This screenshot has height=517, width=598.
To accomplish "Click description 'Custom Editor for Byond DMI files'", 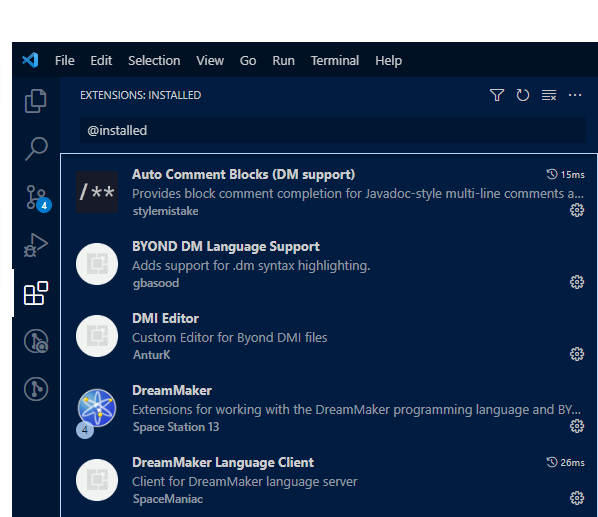I will tap(230, 338).
